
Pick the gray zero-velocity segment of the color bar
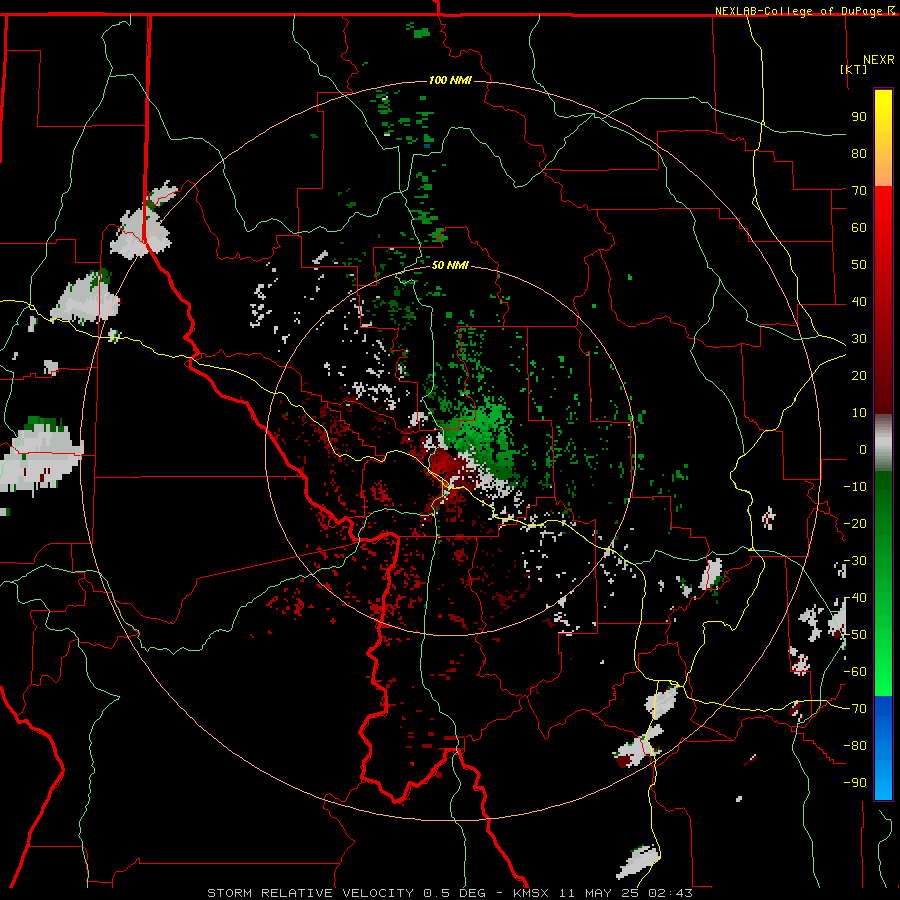pos(883,443)
